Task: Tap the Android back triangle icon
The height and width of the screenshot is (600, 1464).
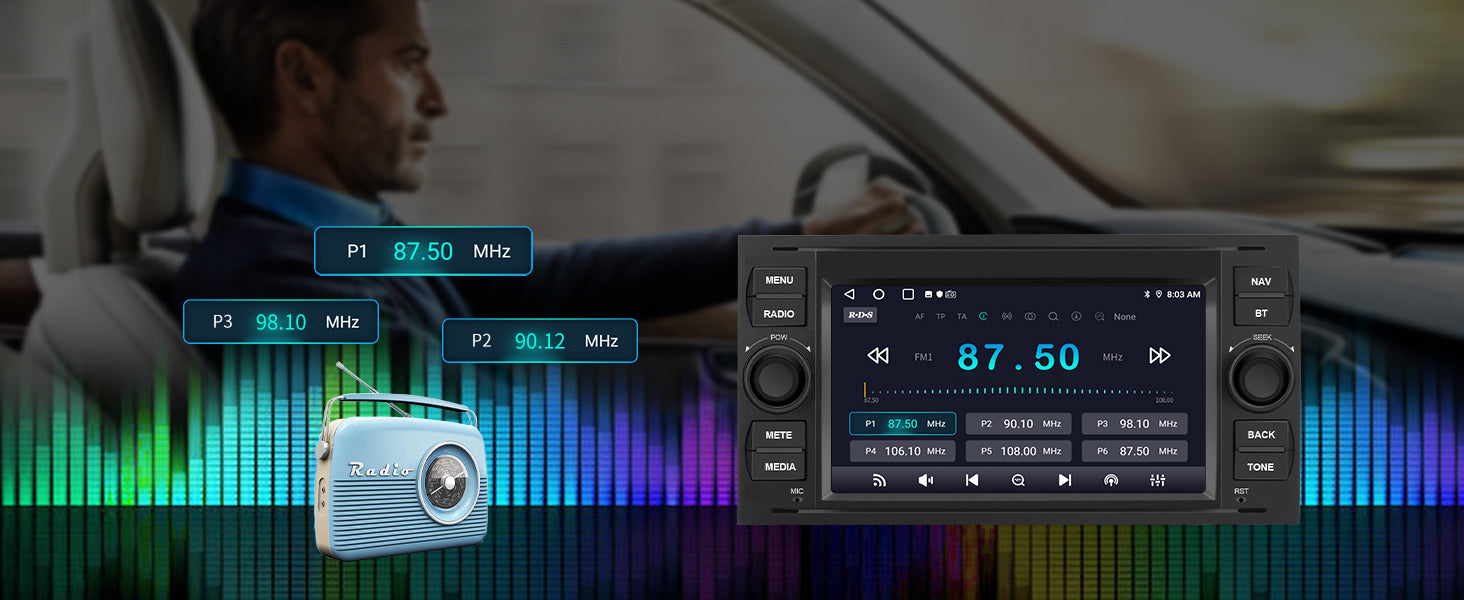Action: tap(850, 294)
